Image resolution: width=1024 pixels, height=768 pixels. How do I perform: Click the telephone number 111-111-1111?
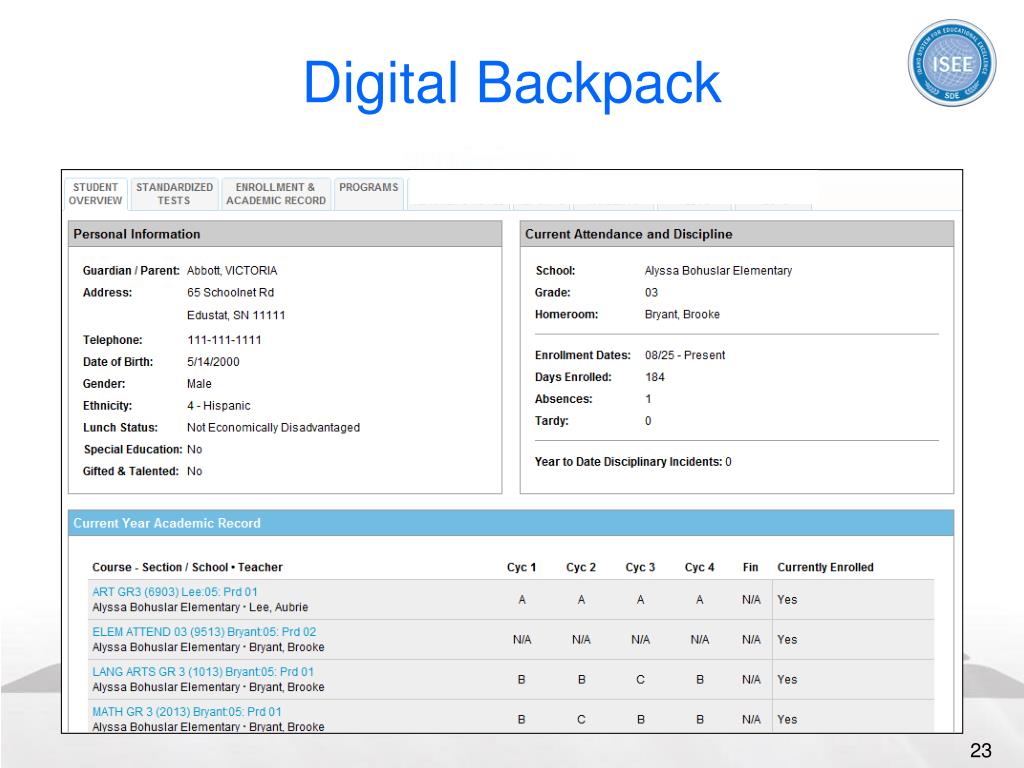pos(224,340)
